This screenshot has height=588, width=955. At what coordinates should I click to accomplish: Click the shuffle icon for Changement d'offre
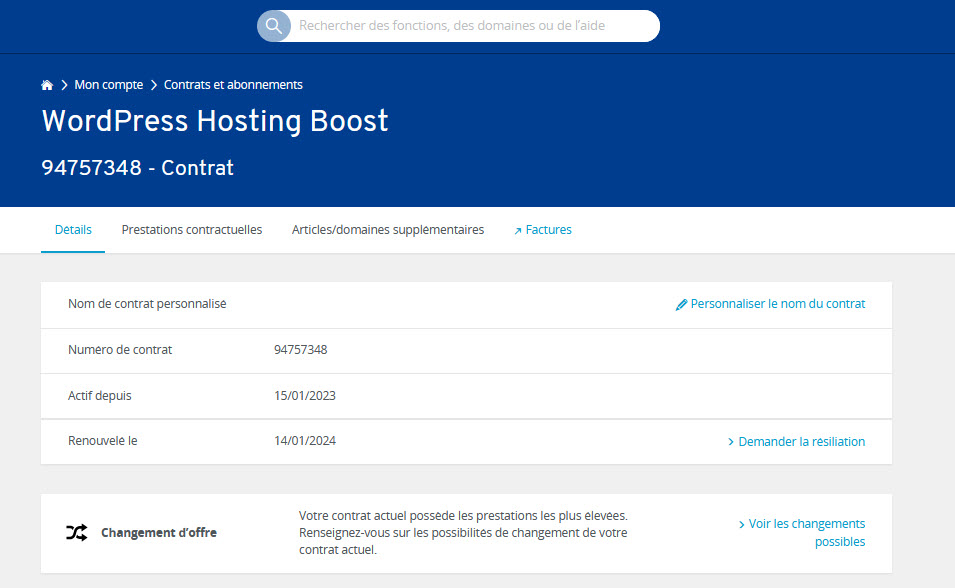[77, 533]
